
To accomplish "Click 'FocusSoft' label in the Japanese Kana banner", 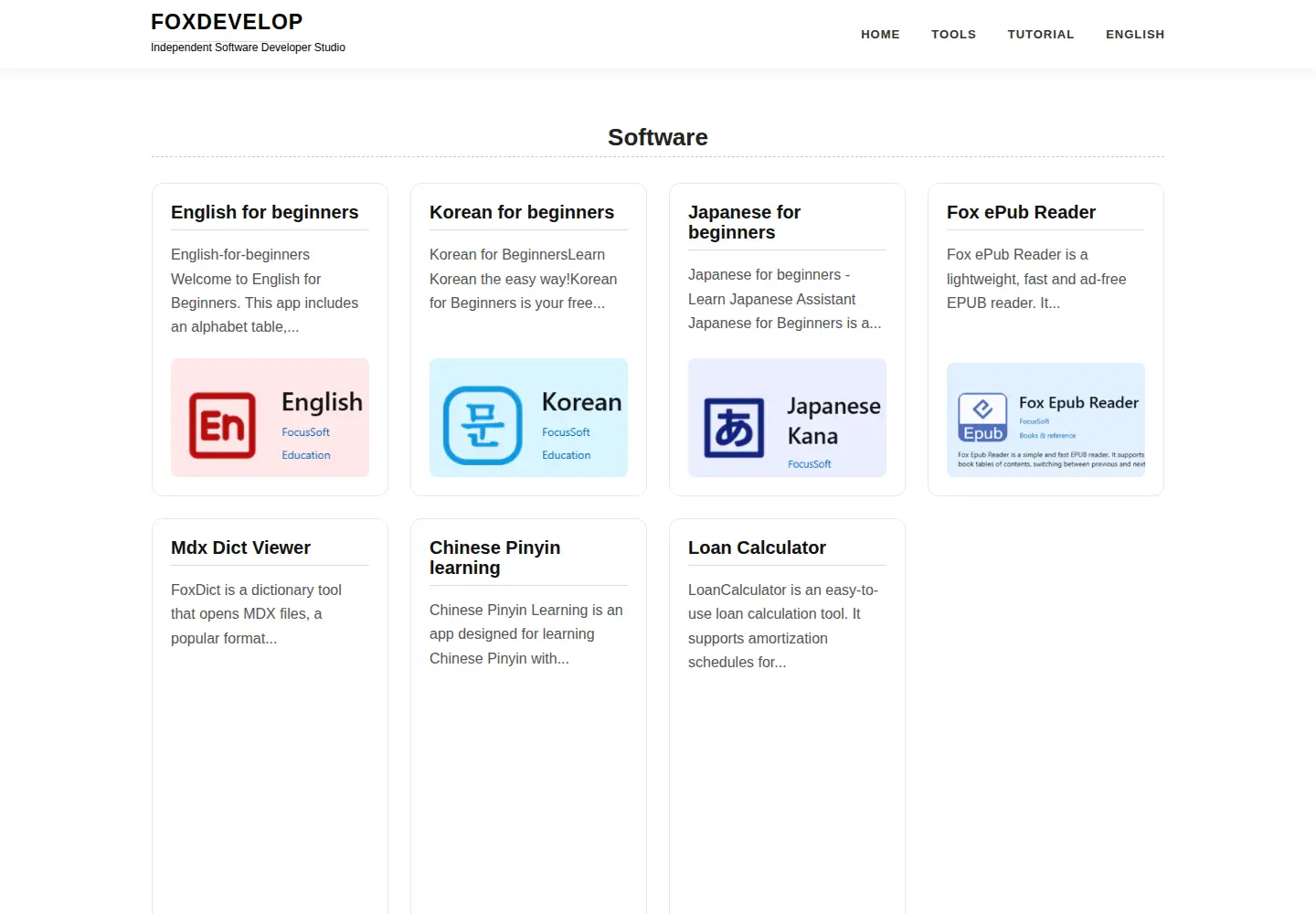I will [x=809, y=464].
